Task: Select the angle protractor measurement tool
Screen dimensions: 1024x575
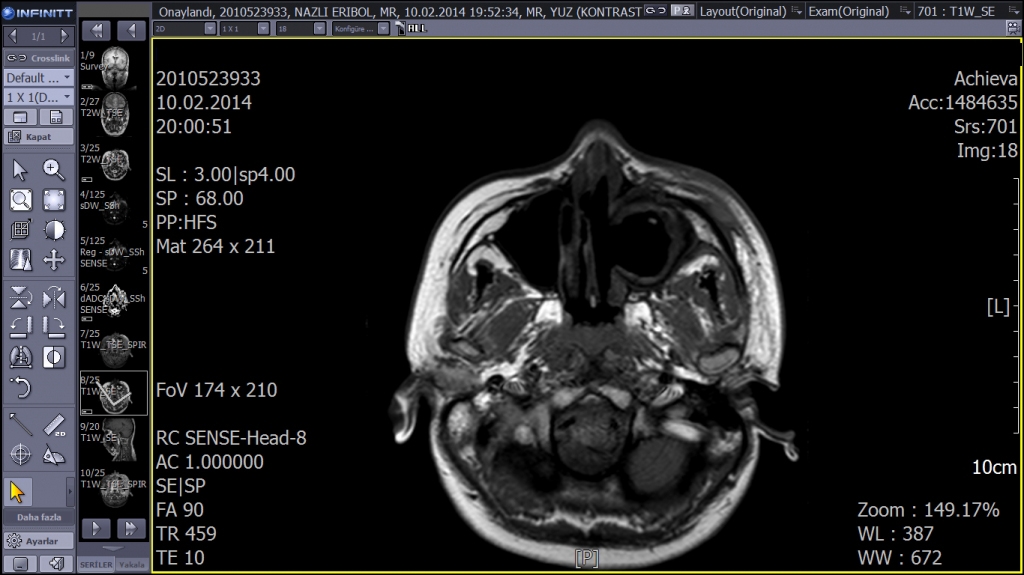Action: [54, 455]
